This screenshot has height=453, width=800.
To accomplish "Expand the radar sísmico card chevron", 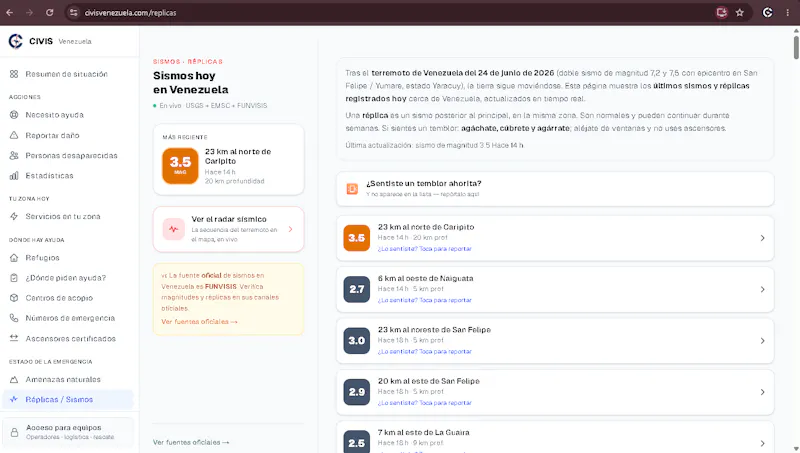I will click(290, 229).
